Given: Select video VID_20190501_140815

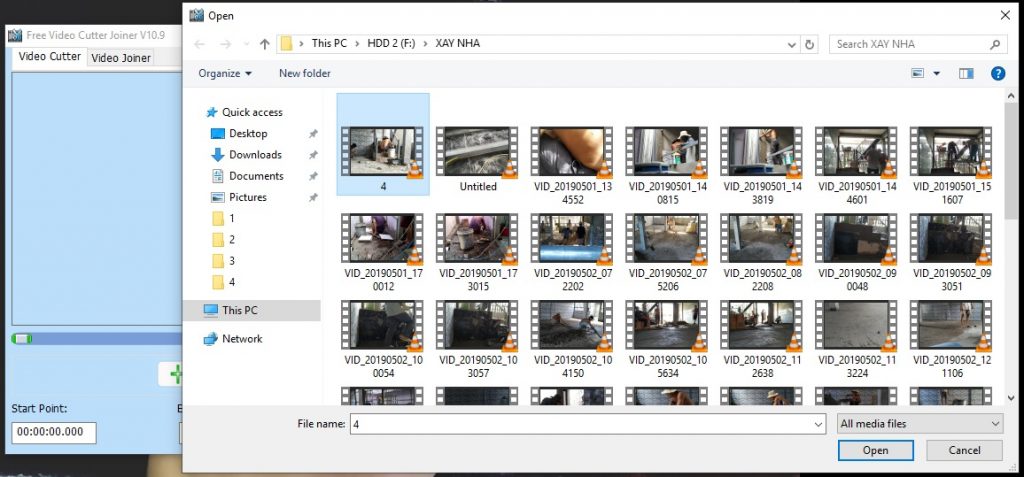Looking at the screenshot, I should (x=667, y=166).
